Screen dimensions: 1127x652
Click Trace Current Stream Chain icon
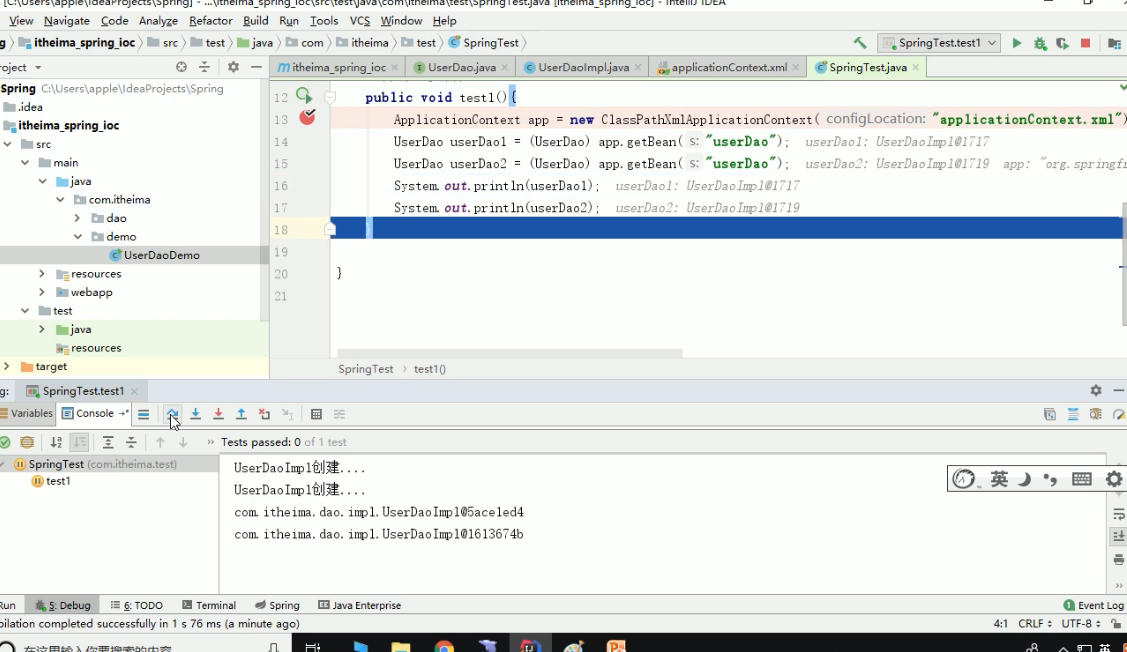point(339,414)
